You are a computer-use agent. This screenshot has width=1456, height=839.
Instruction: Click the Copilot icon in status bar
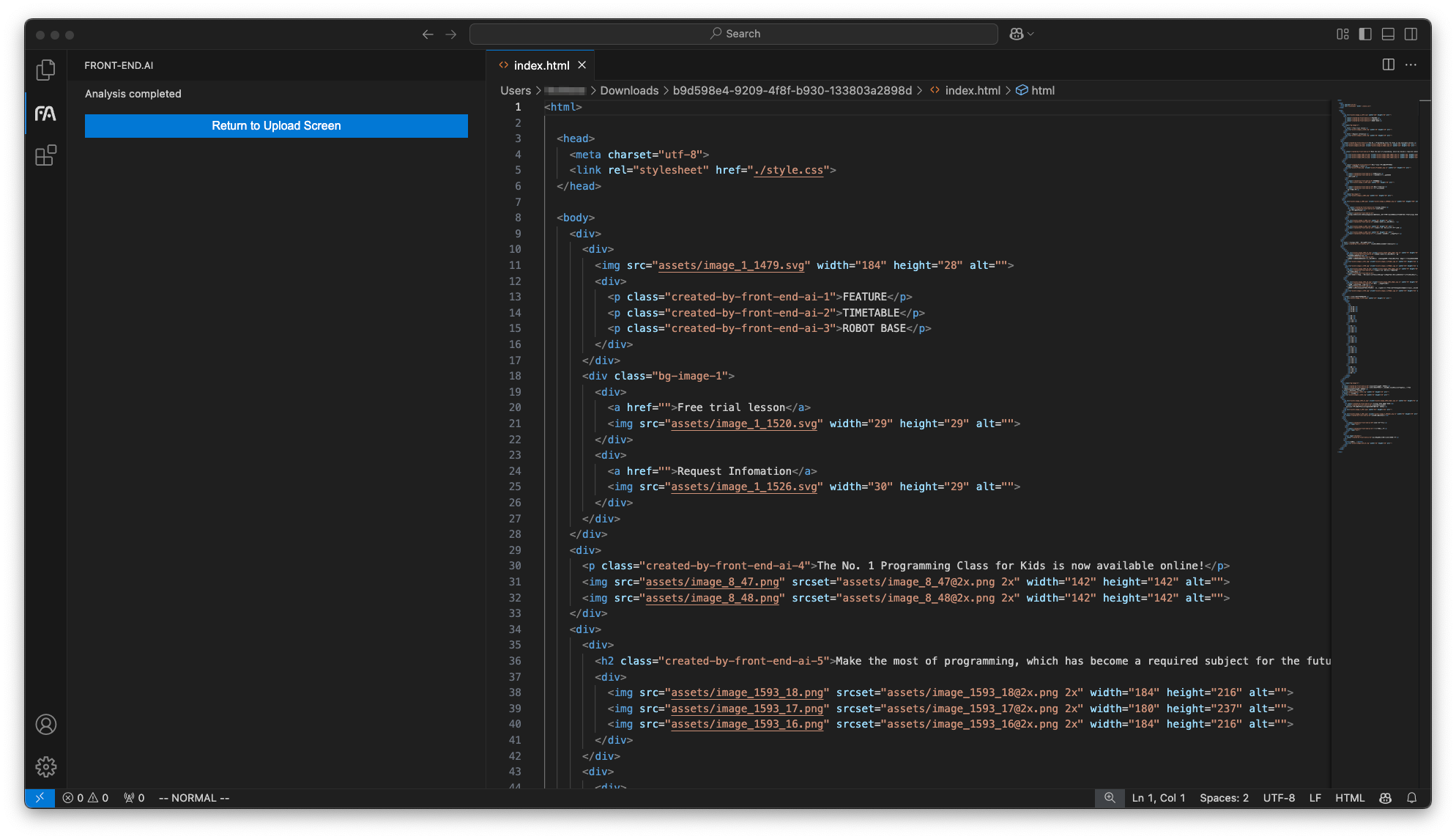1385,798
